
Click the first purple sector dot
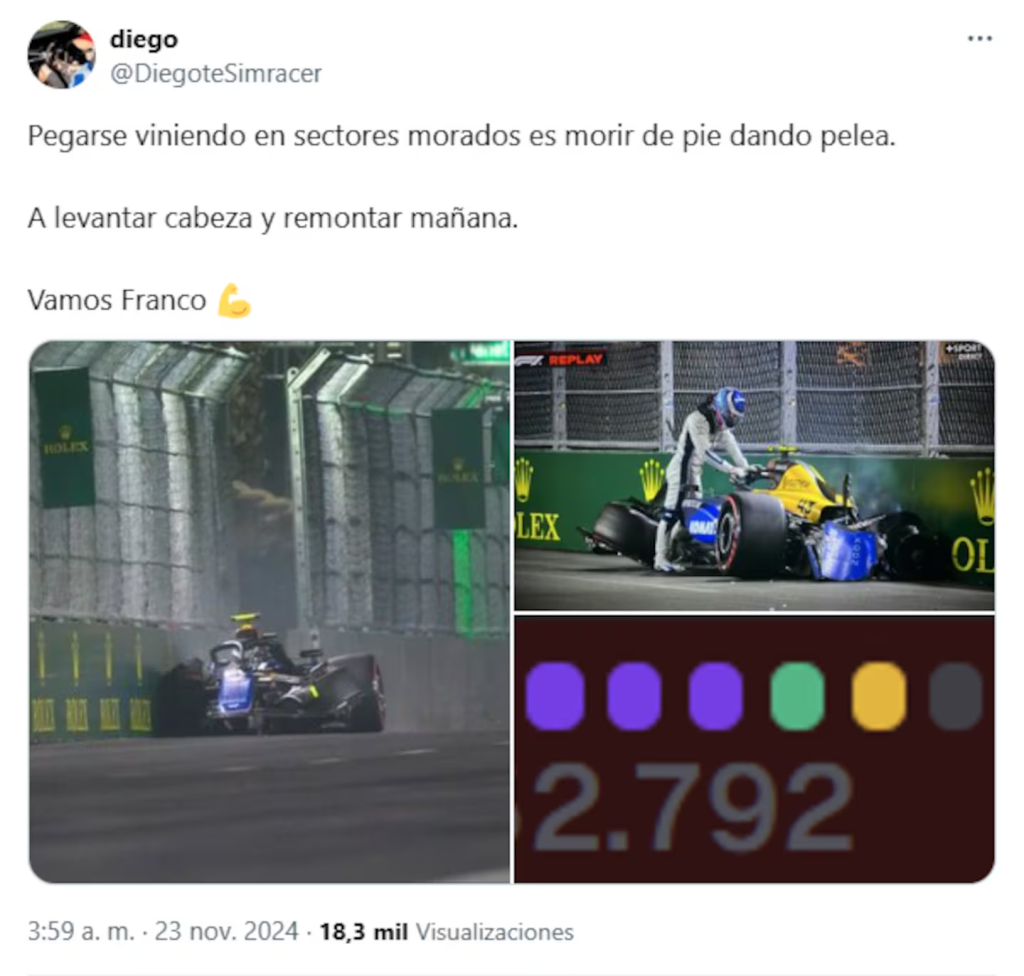[x=554, y=695]
